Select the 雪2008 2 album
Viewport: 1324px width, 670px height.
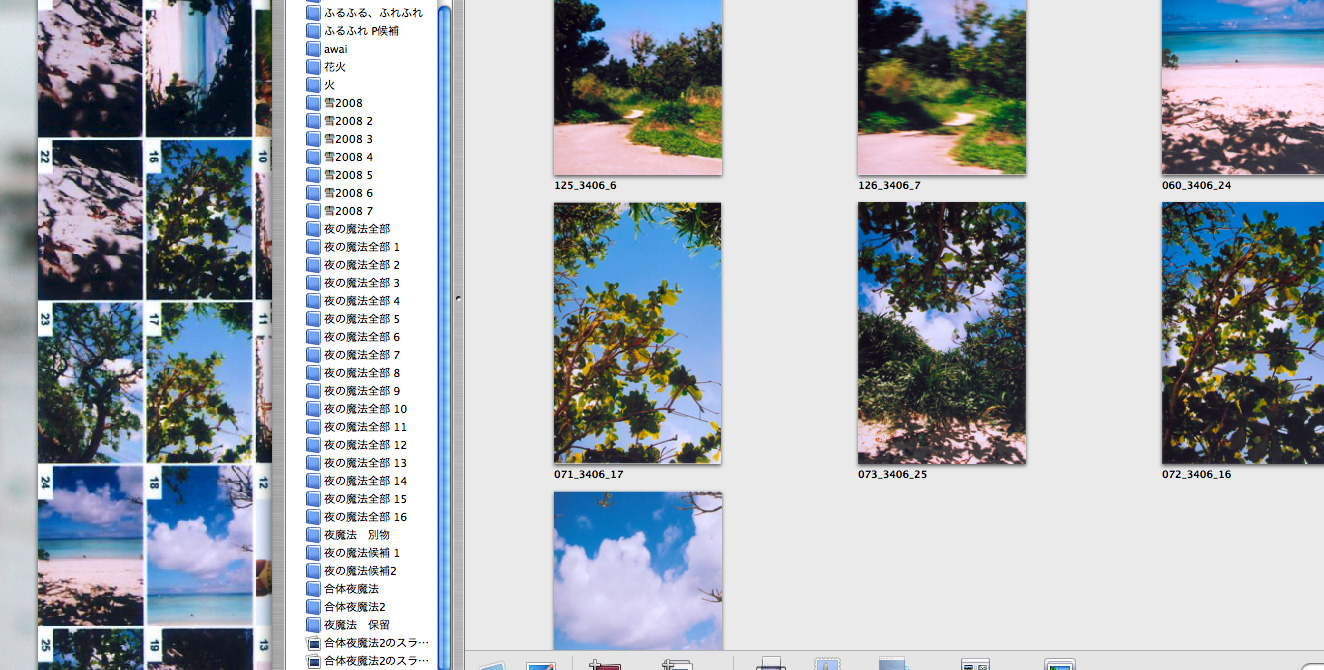[x=348, y=121]
